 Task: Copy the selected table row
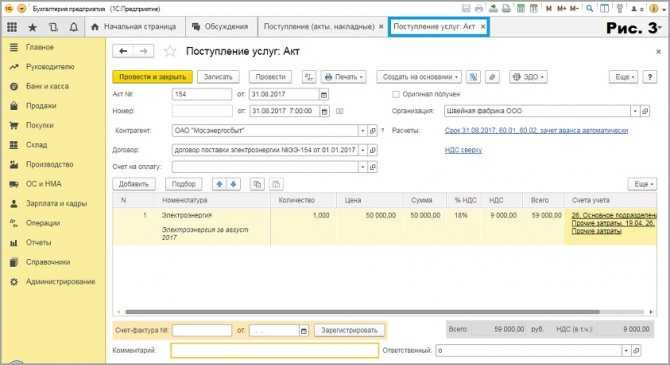[x=257, y=184]
